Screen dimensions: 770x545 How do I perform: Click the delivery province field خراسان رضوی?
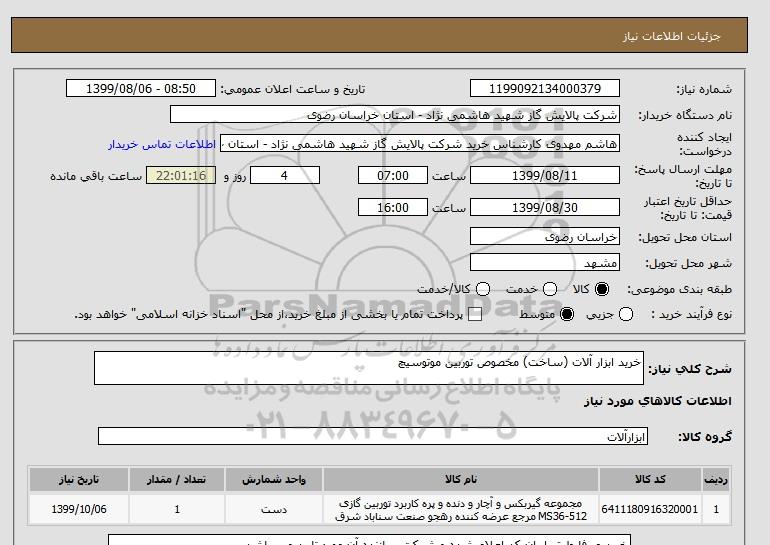(x=545, y=237)
